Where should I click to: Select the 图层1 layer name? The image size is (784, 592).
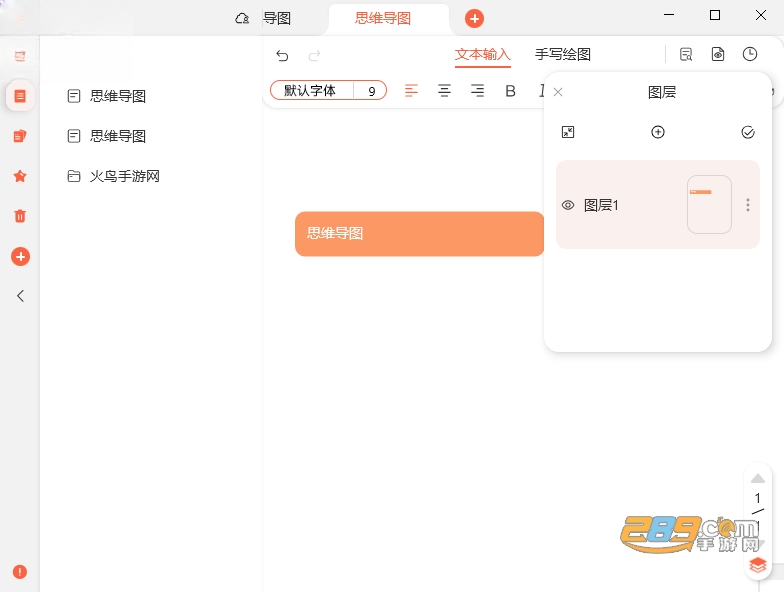point(601,205)
